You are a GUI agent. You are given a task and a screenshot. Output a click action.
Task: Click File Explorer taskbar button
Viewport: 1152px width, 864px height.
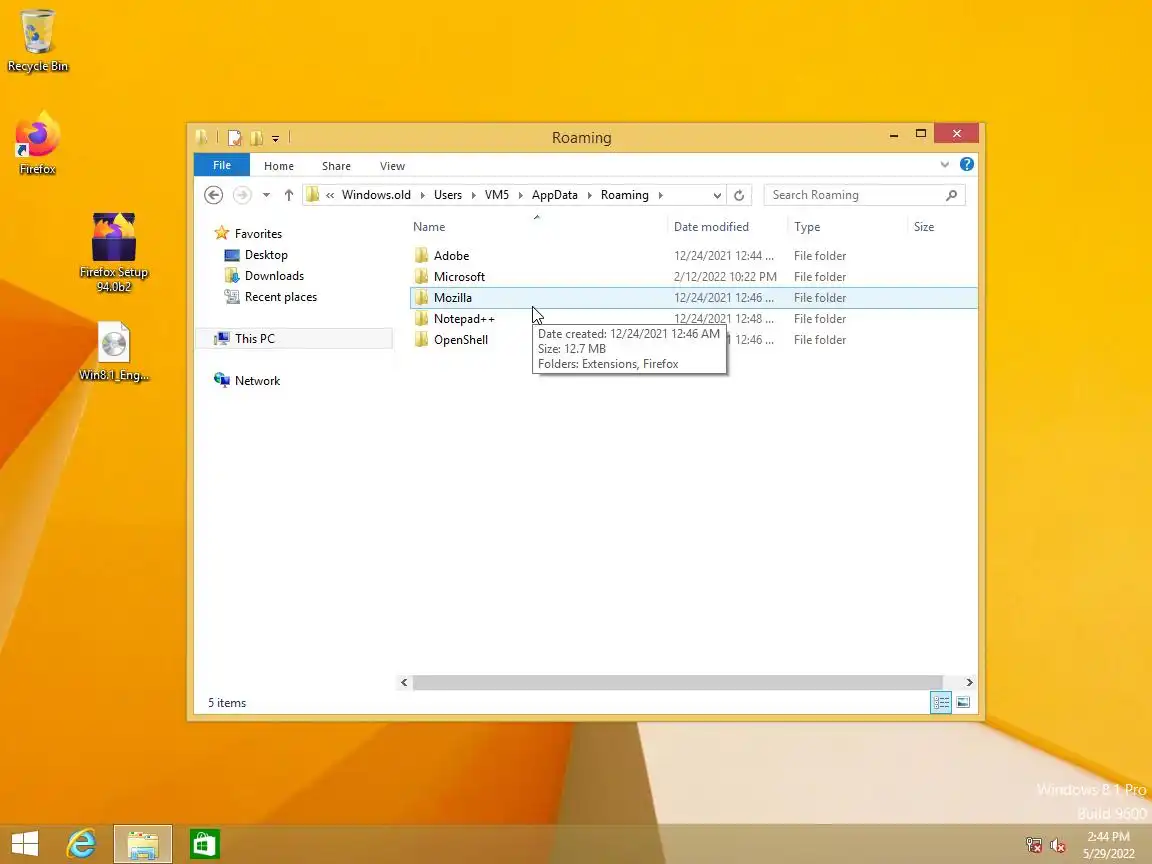click(143, 844)
